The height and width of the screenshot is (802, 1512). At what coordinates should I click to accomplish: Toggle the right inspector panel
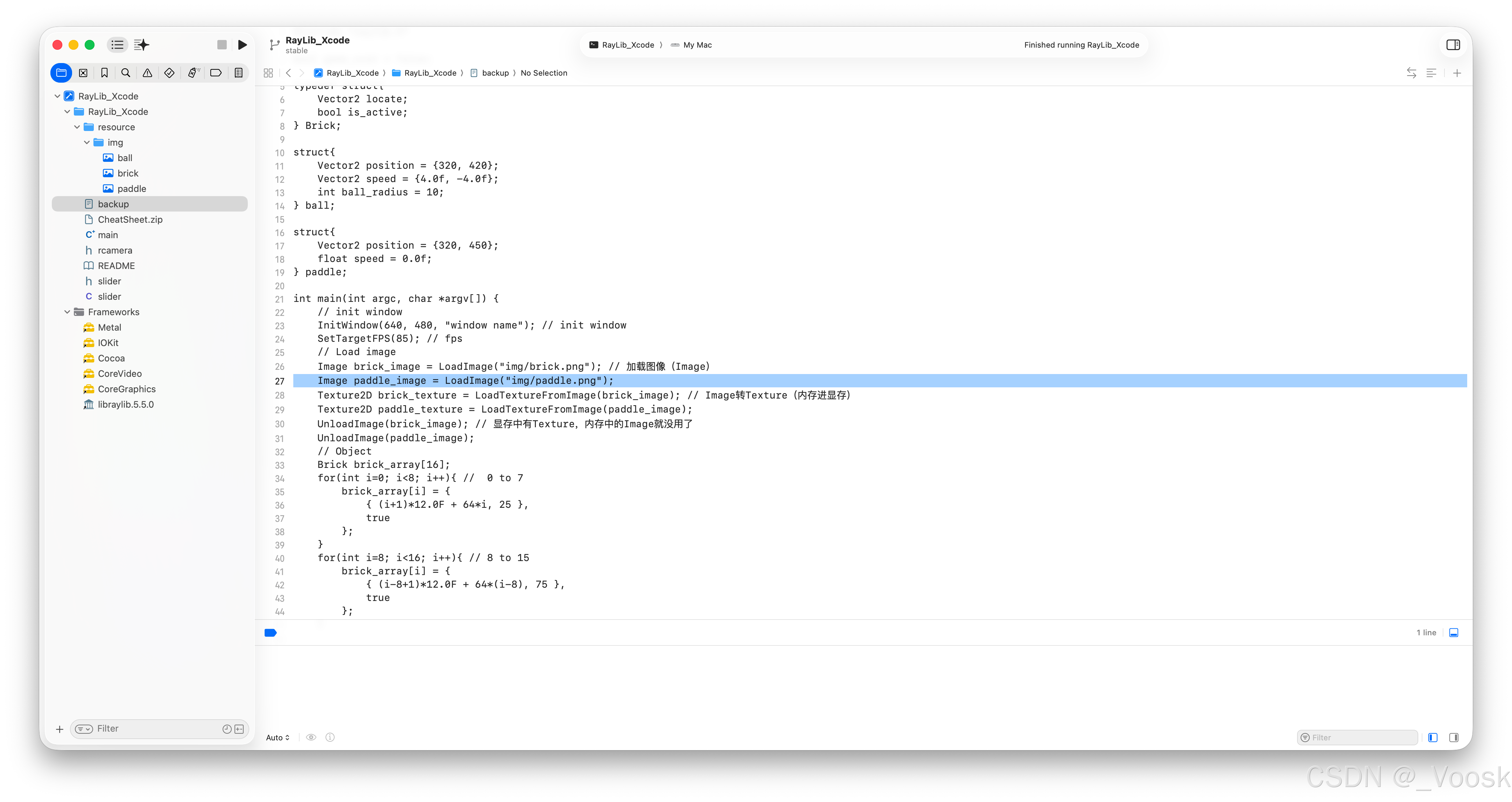coord(1453,44)
